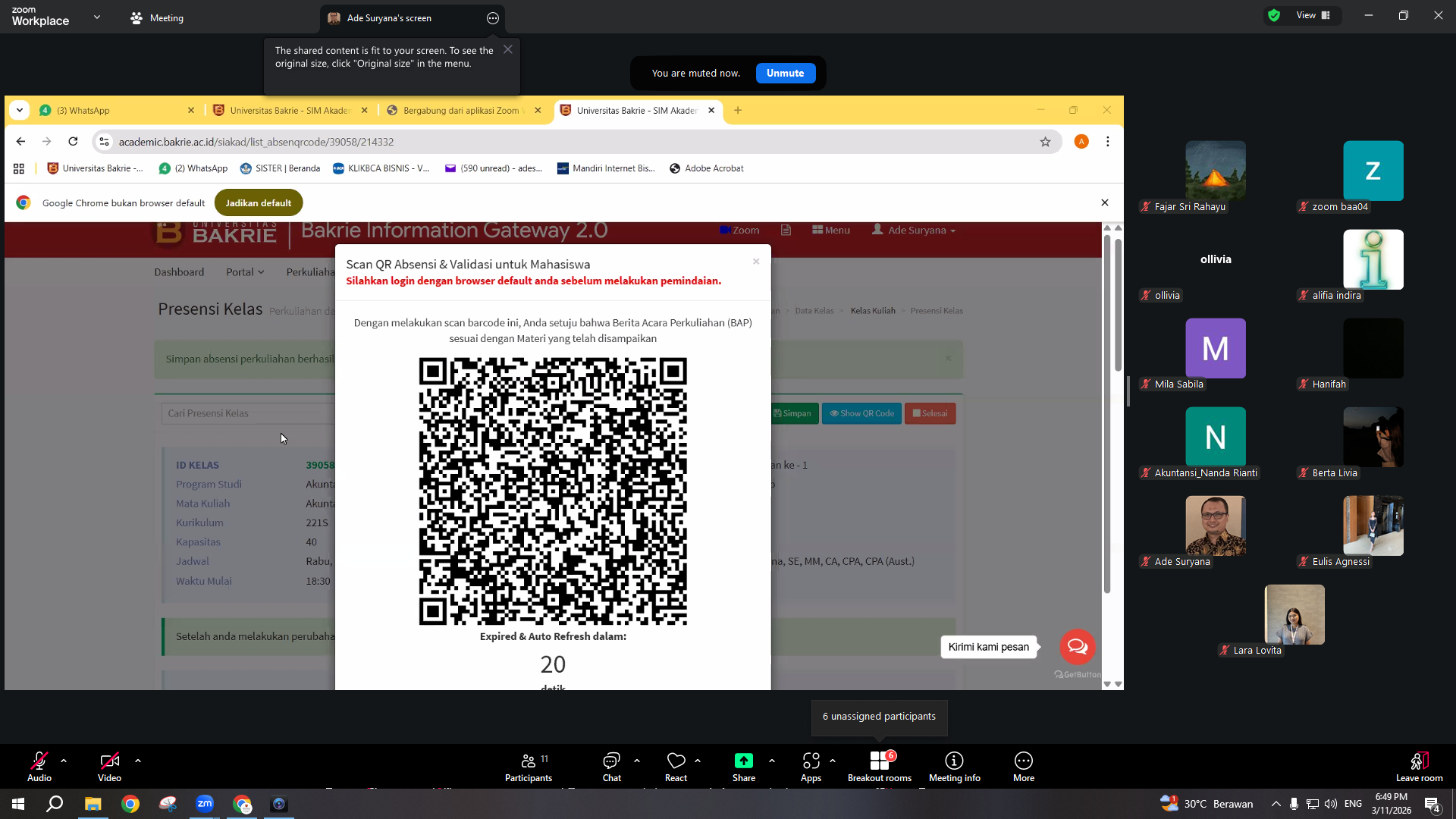Open the Windows notification center
The width and height of the screenshot is (1456, 819).
1432,804
